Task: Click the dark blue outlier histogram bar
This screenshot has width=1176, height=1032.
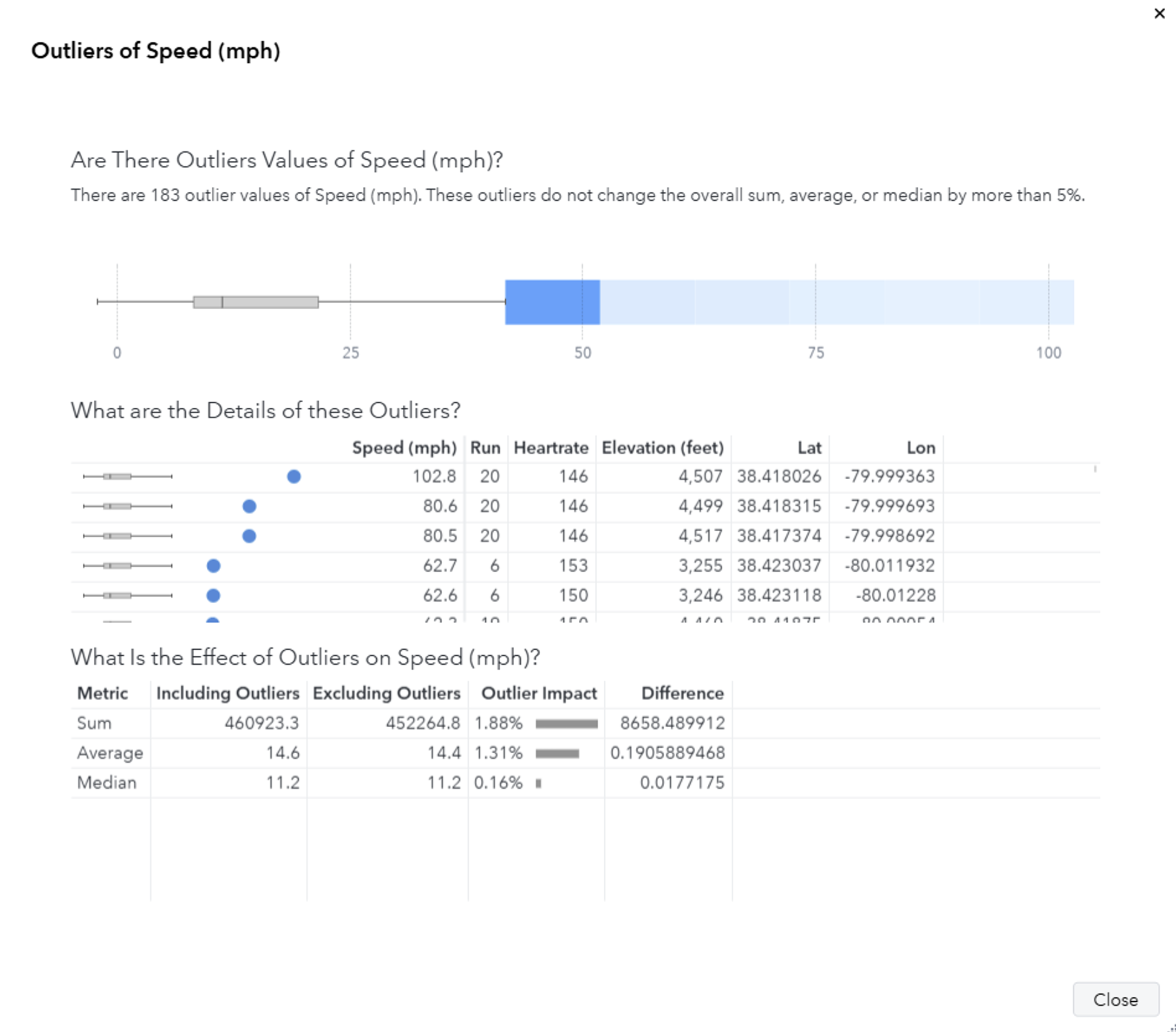Action: click(552, 302)
